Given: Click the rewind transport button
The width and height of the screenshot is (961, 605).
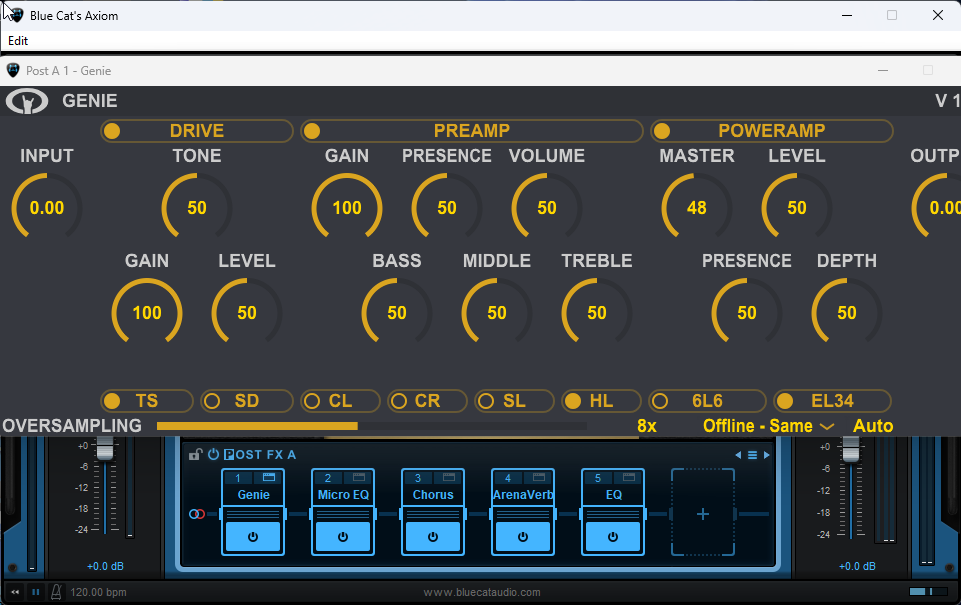Looking at the screenshot, I should (15, 592).
